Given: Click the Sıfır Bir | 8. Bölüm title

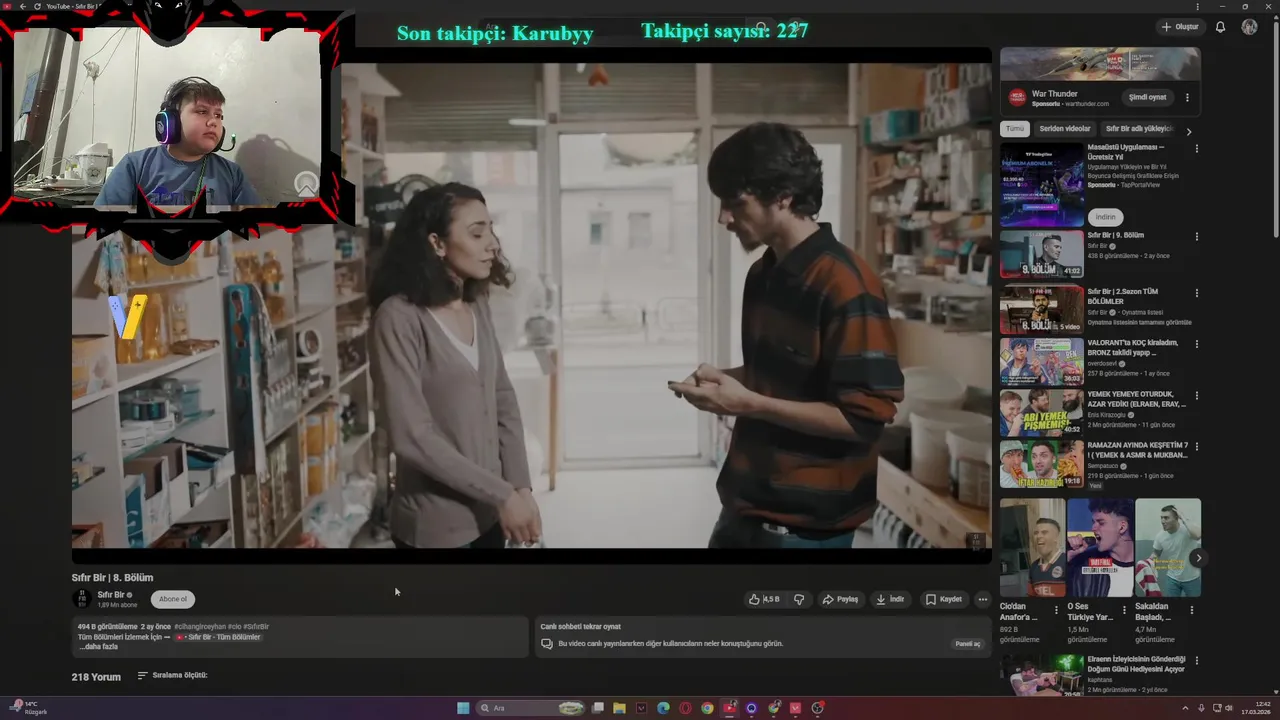Looking at the screenshot, I should click(112, 577).
